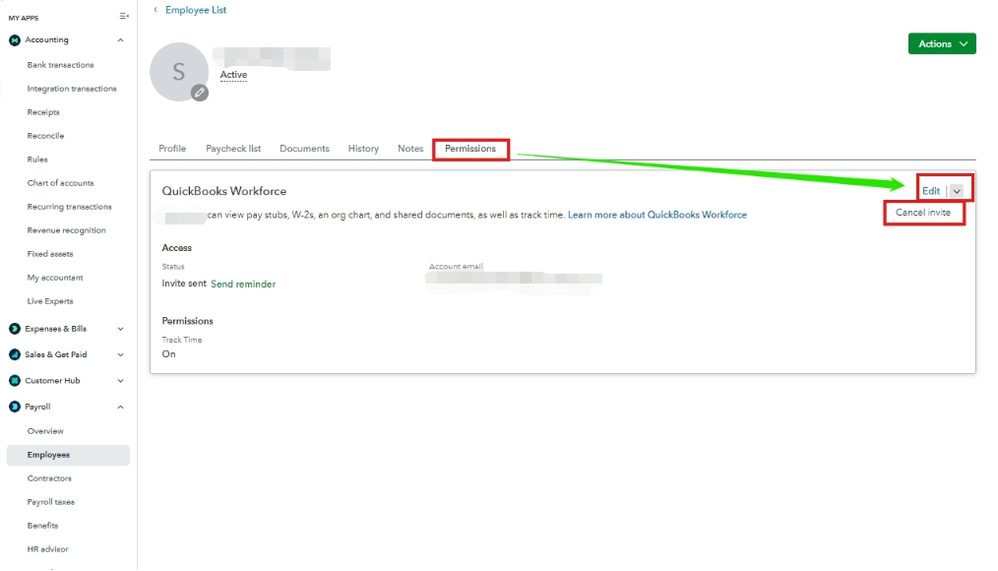The image size is (998, 571).
Task: Click the Expenses & Bills label
Action: pos(56,329)
